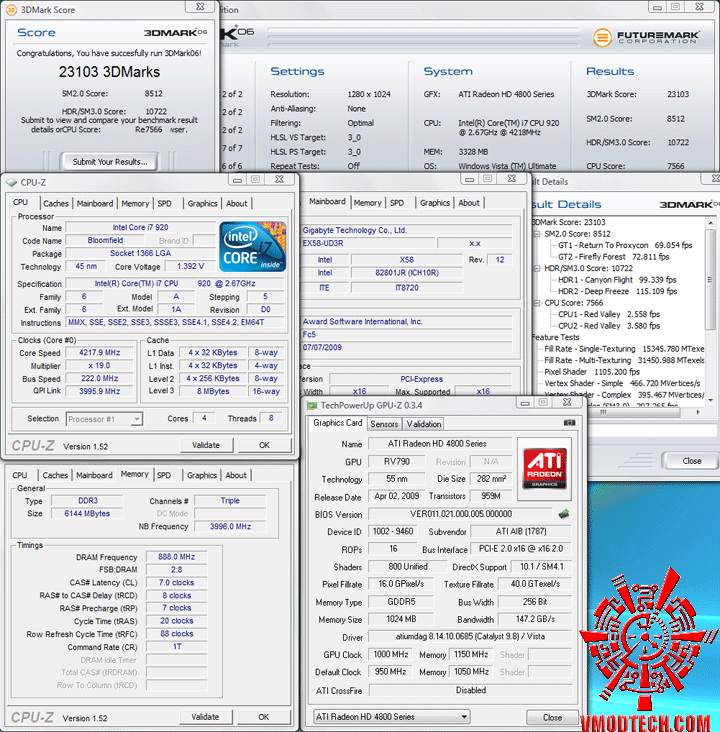Screen dimensions: 720x732
Task: Collapse the CPU Score: 7566 tree node
Action: point(537,303)
